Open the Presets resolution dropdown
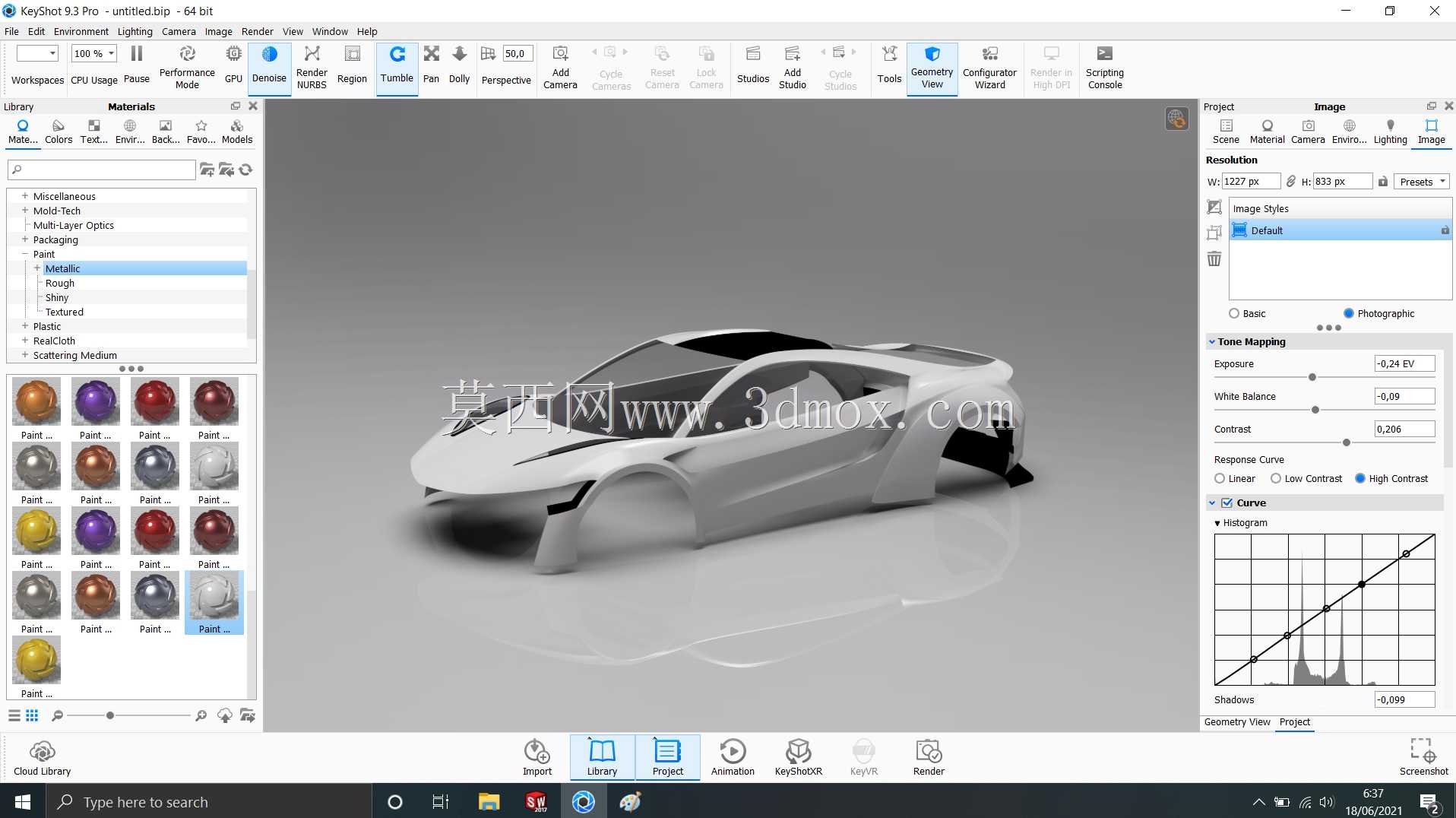This screenshot has width=1456, height=818. pos(1422,182)
